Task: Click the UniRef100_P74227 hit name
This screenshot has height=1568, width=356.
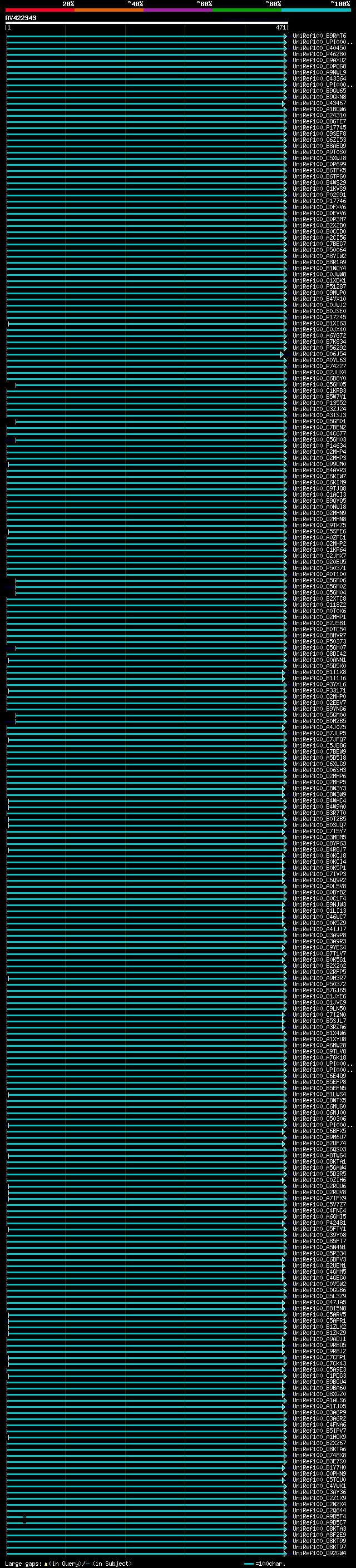Action: click(319, 367)
